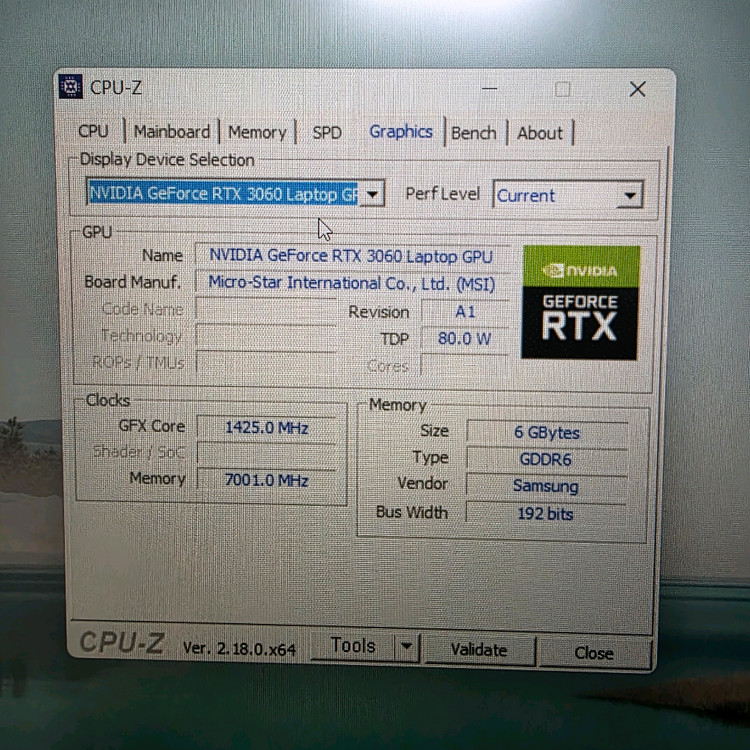Viewport: 750px width, 750px height.
Task: Click the memory Size 6 GBytes value
Action: (x=547, y=432)
